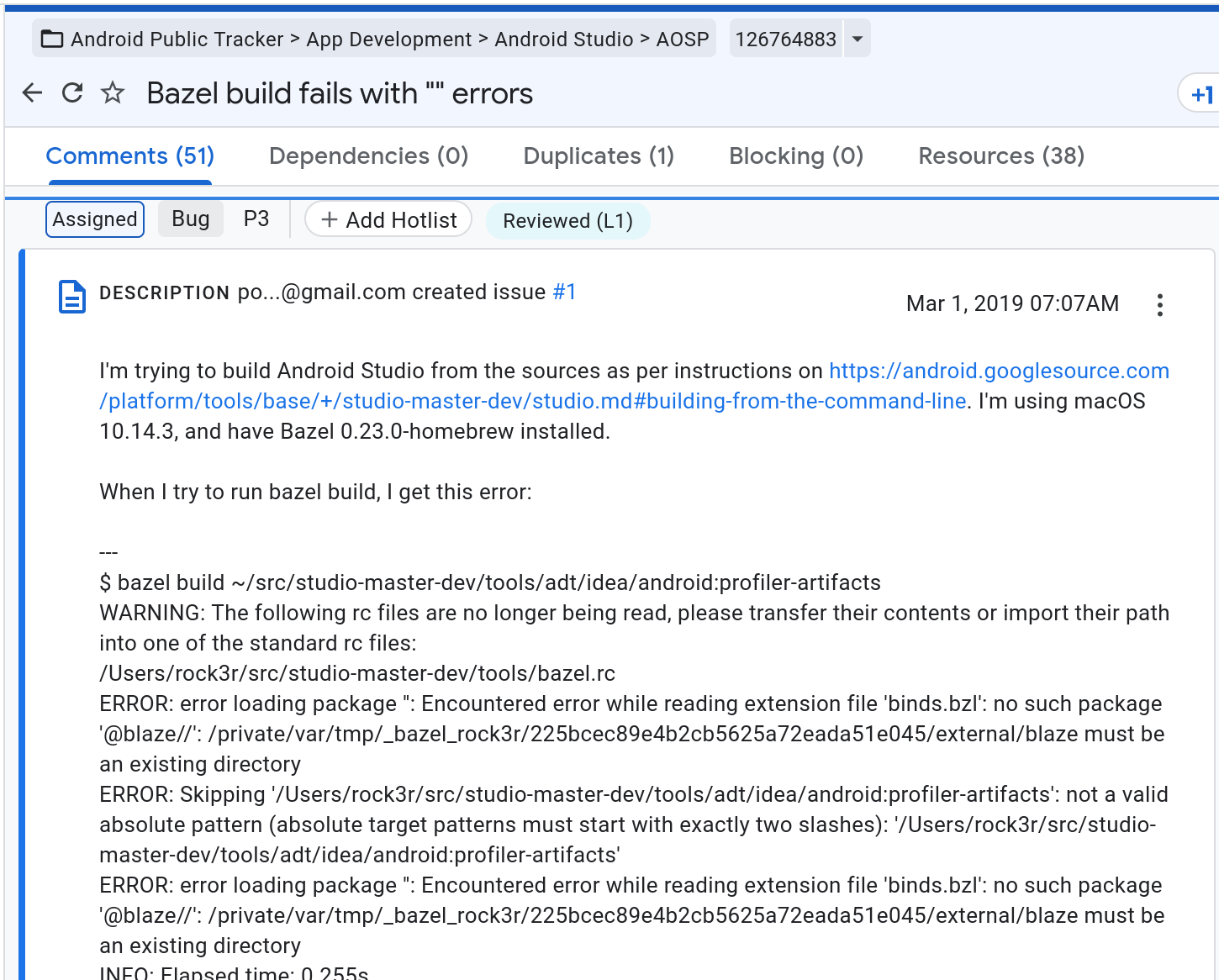The width and height of the screenshot is (1219, 980).
Task: Open the android.googlesource.com studio.md instructions link
Action: (634, 386)
